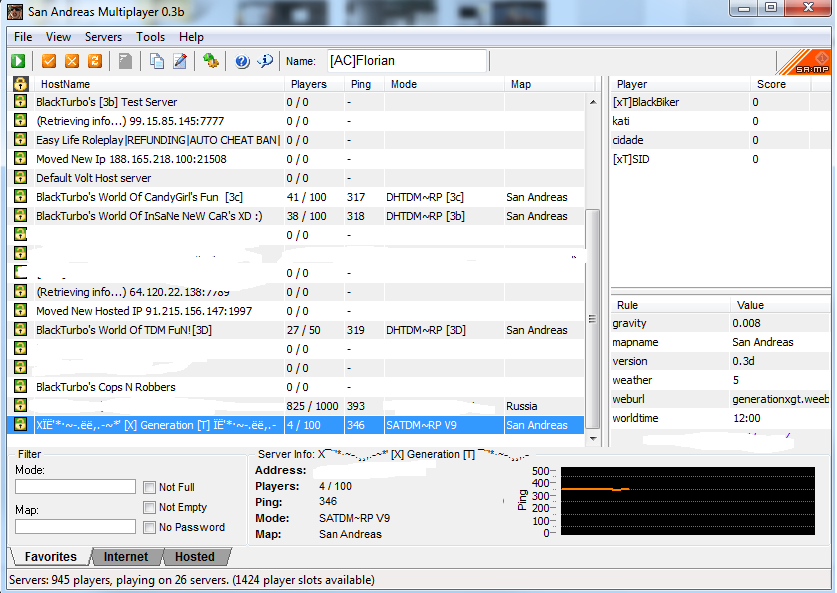Screen dimensions: 837x593
Task: Click the green Connect play icon
Action: pyautogui.click(x=19, y=61)
